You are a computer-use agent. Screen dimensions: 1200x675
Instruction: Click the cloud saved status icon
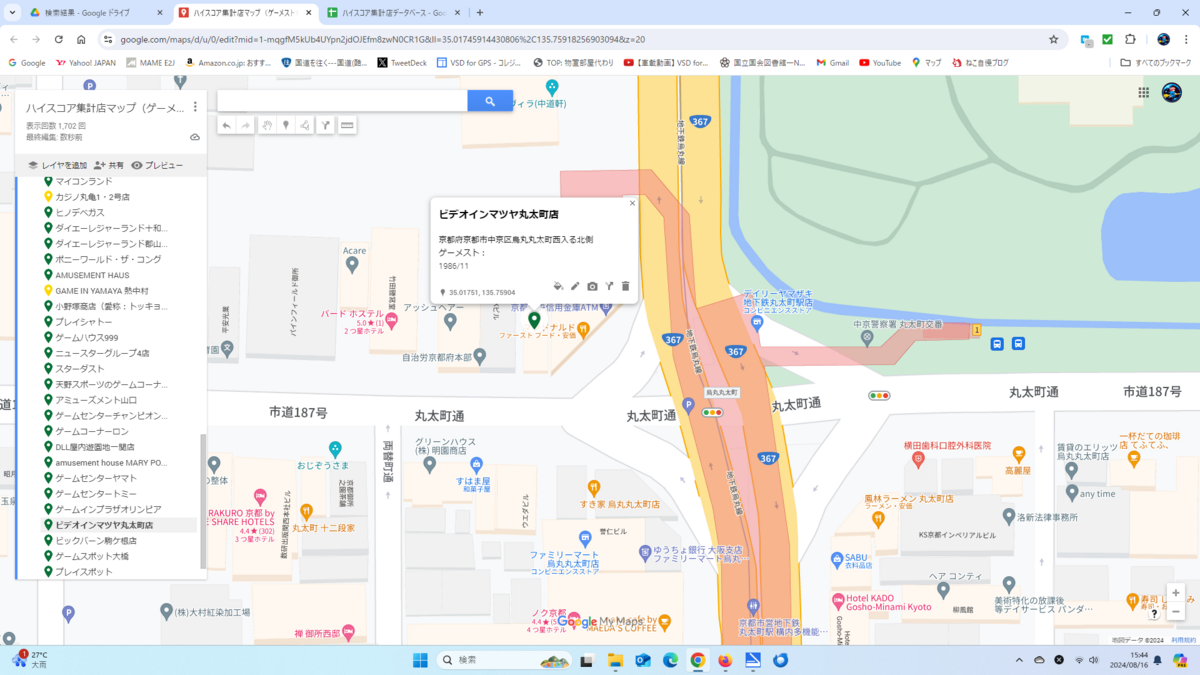[x=195, y=137]
